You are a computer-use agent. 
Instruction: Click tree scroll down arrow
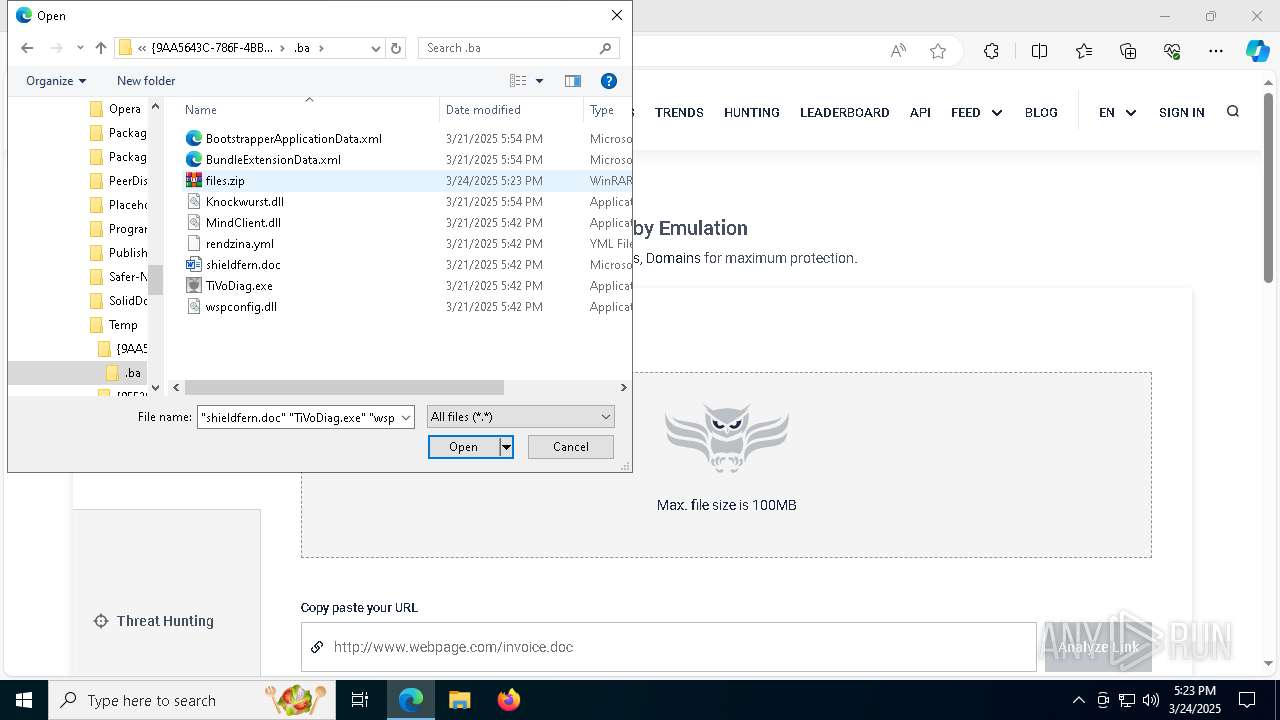click(155, 388)
